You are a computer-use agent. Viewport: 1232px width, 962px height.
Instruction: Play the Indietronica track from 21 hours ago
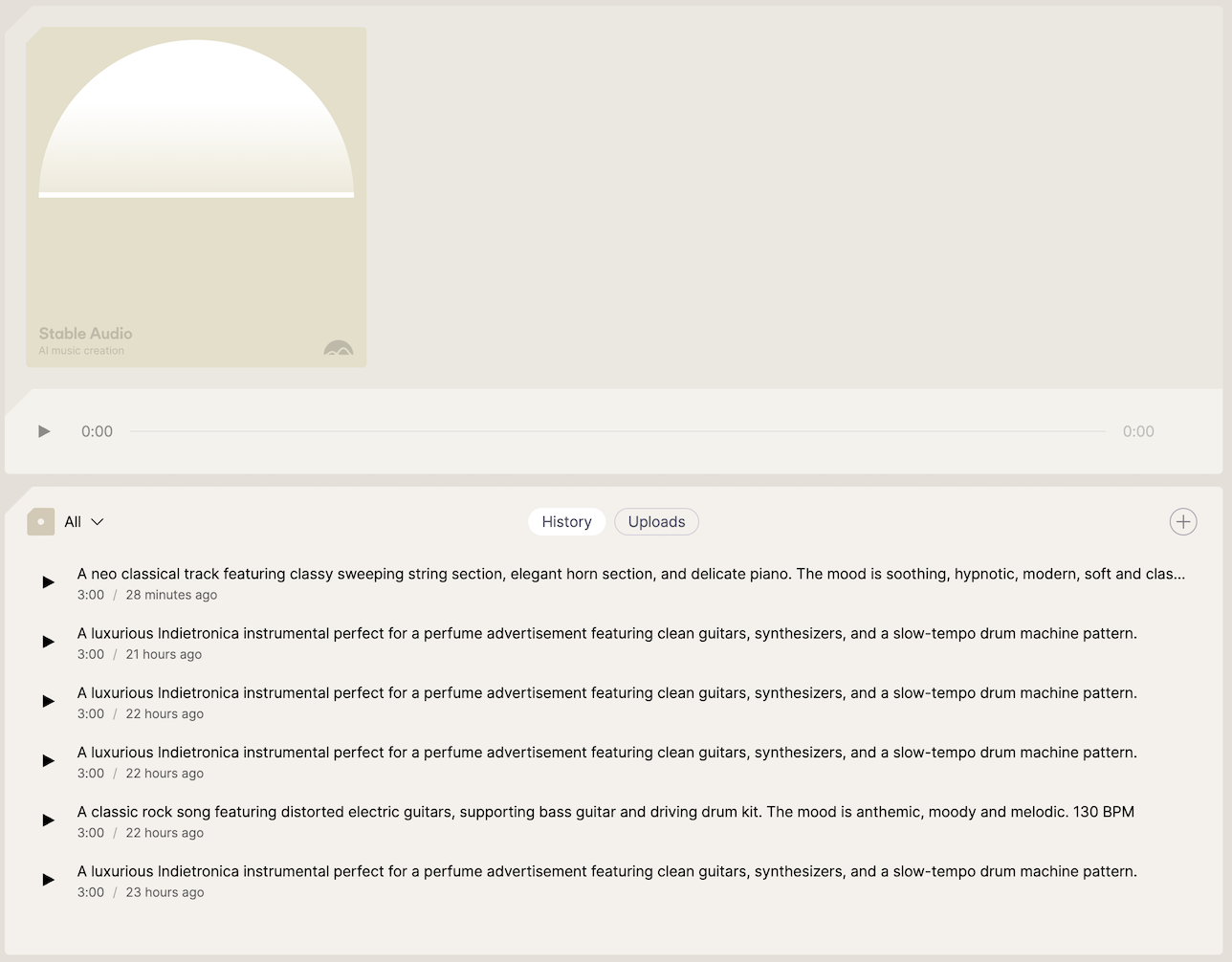click(48, 642)
